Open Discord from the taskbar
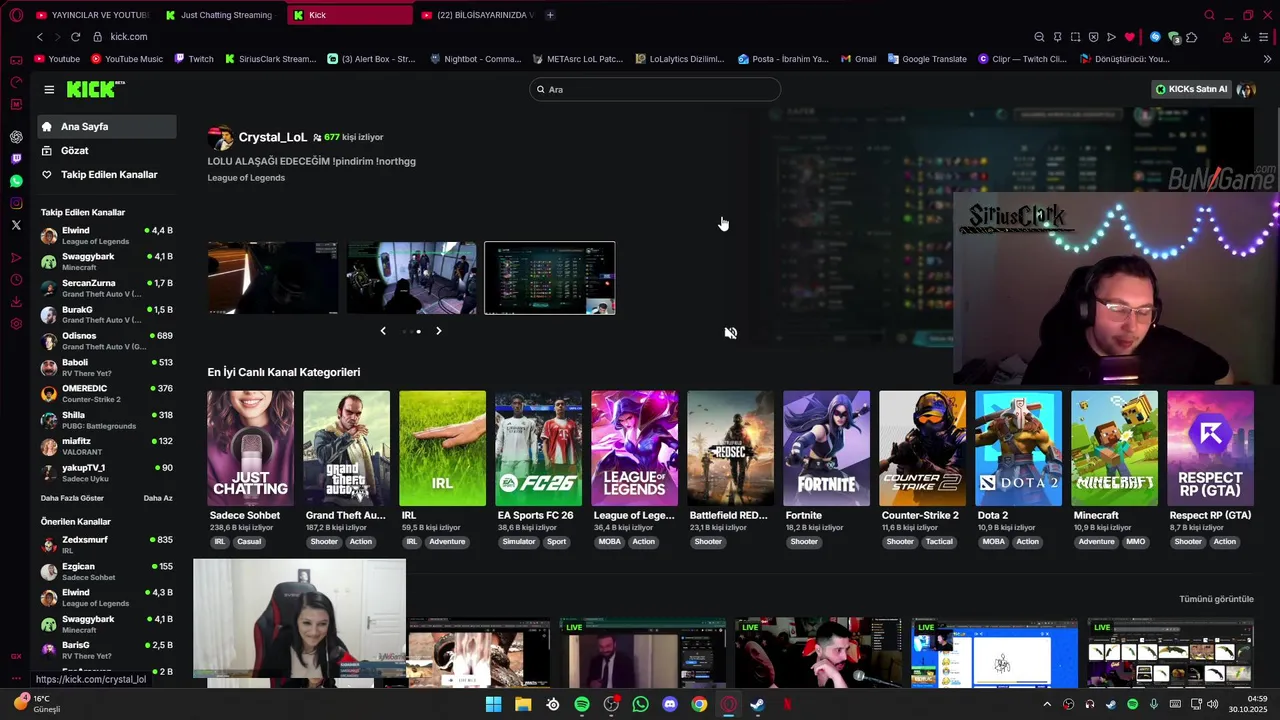The height and width of the screenshot is (720, 1280). click(x=670, y=704)
